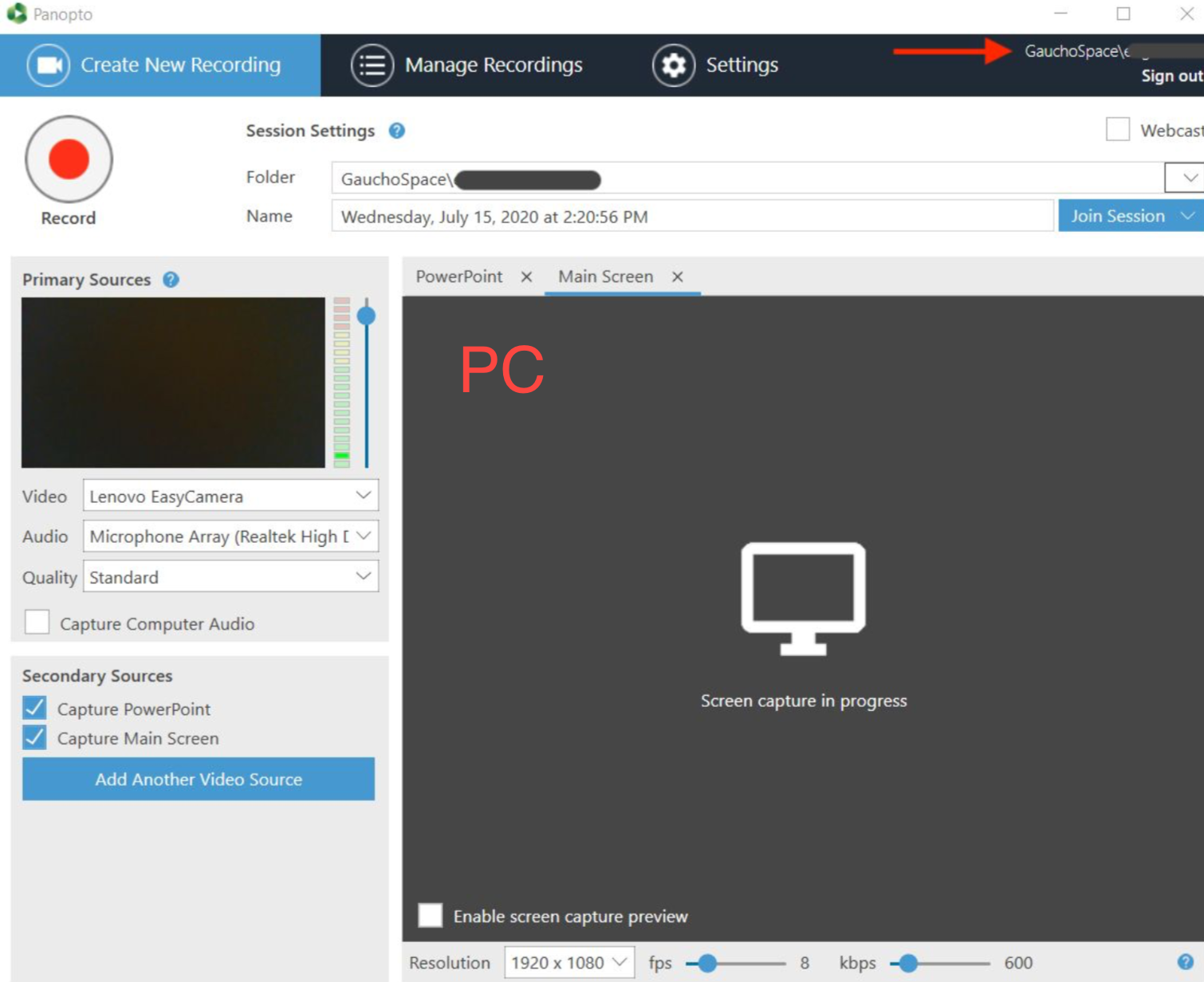Open Primary Sources help icon
Image resolution: width=1204 pixels, height=982 pixels.
[x=171, y=280]
